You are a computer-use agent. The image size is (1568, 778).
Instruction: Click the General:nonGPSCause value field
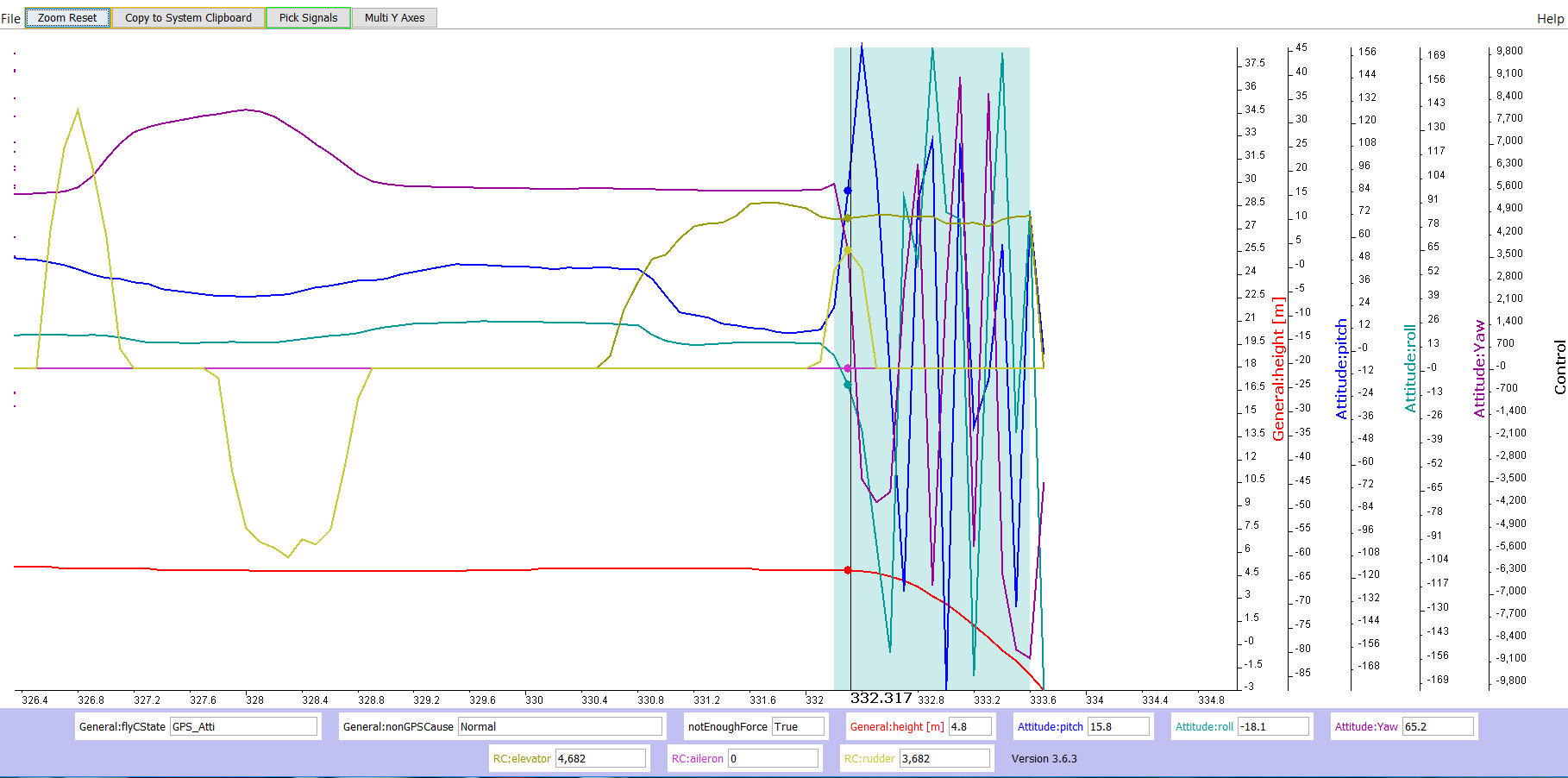coord(560,726)
